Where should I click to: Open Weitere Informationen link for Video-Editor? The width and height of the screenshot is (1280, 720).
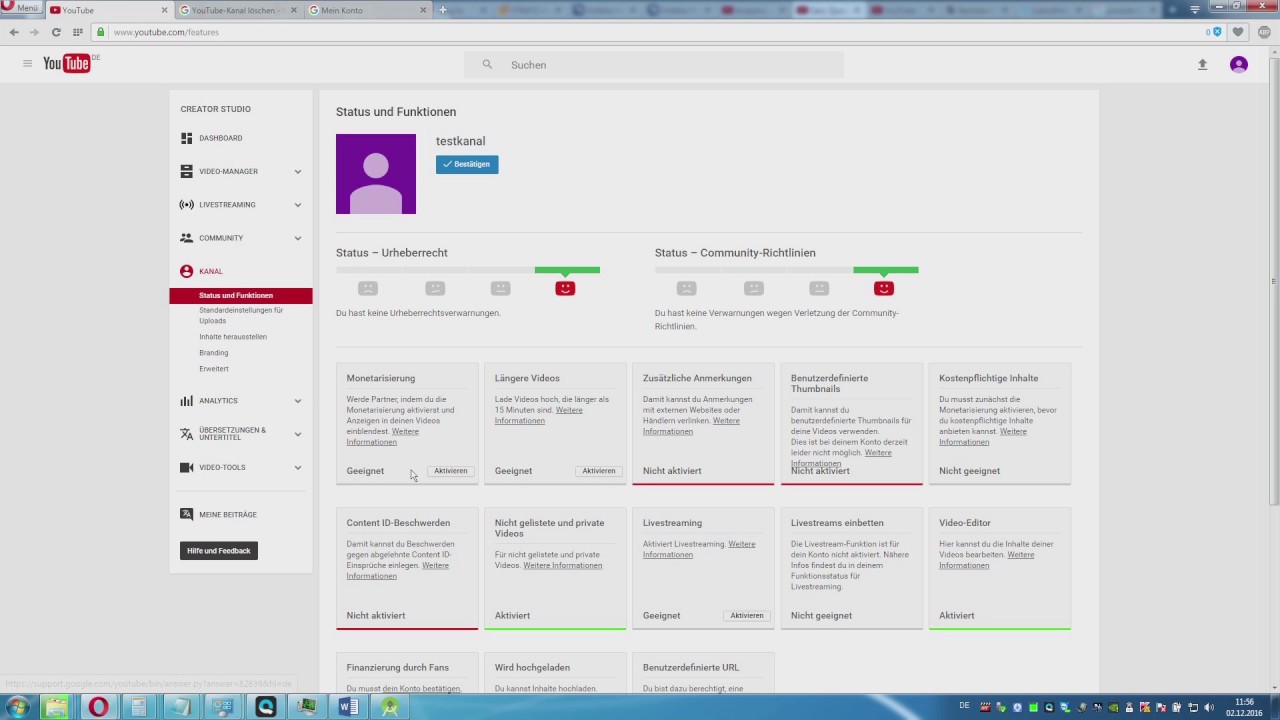pos(986,560)
